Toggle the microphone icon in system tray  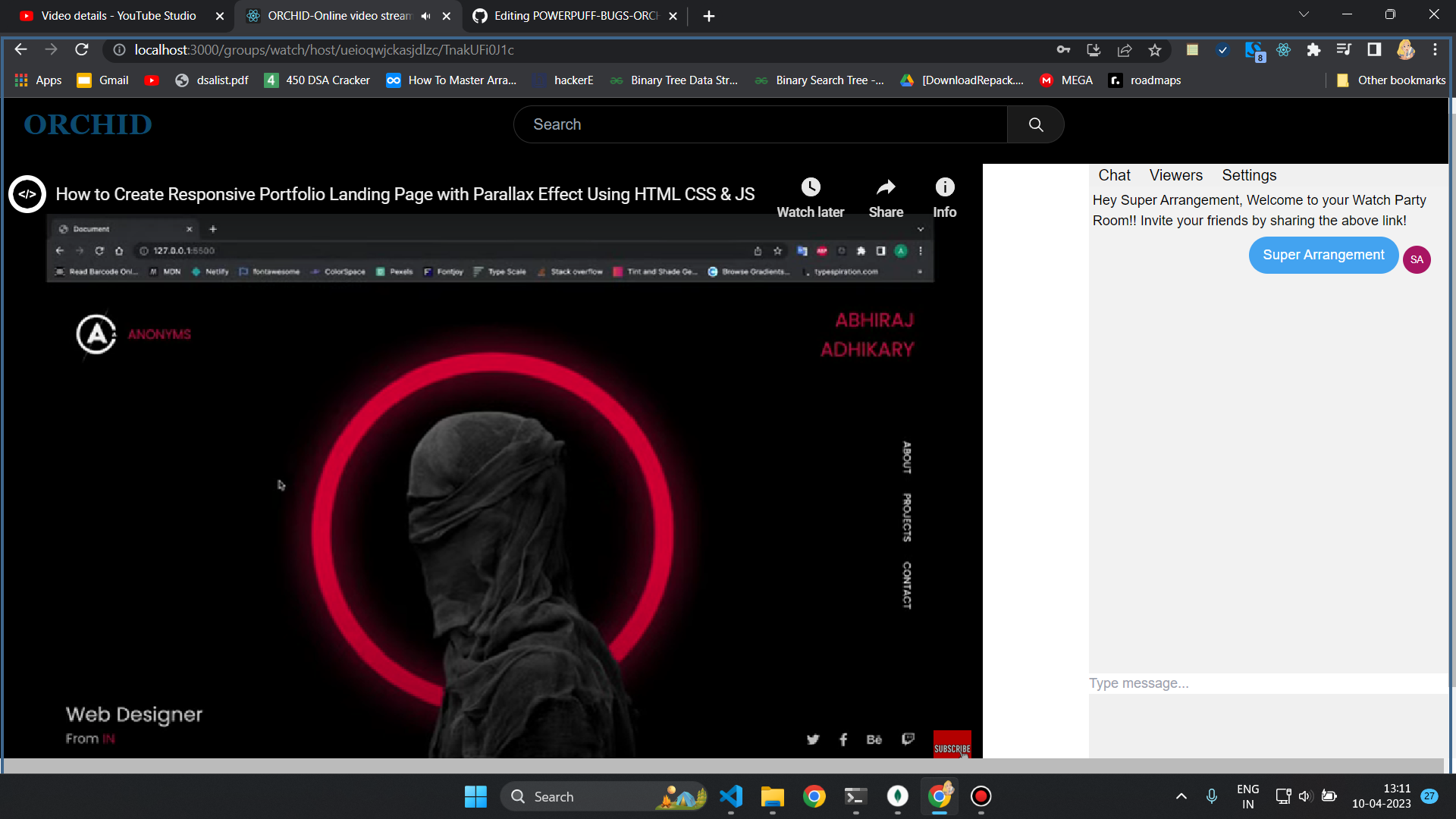click(1212, 796)
